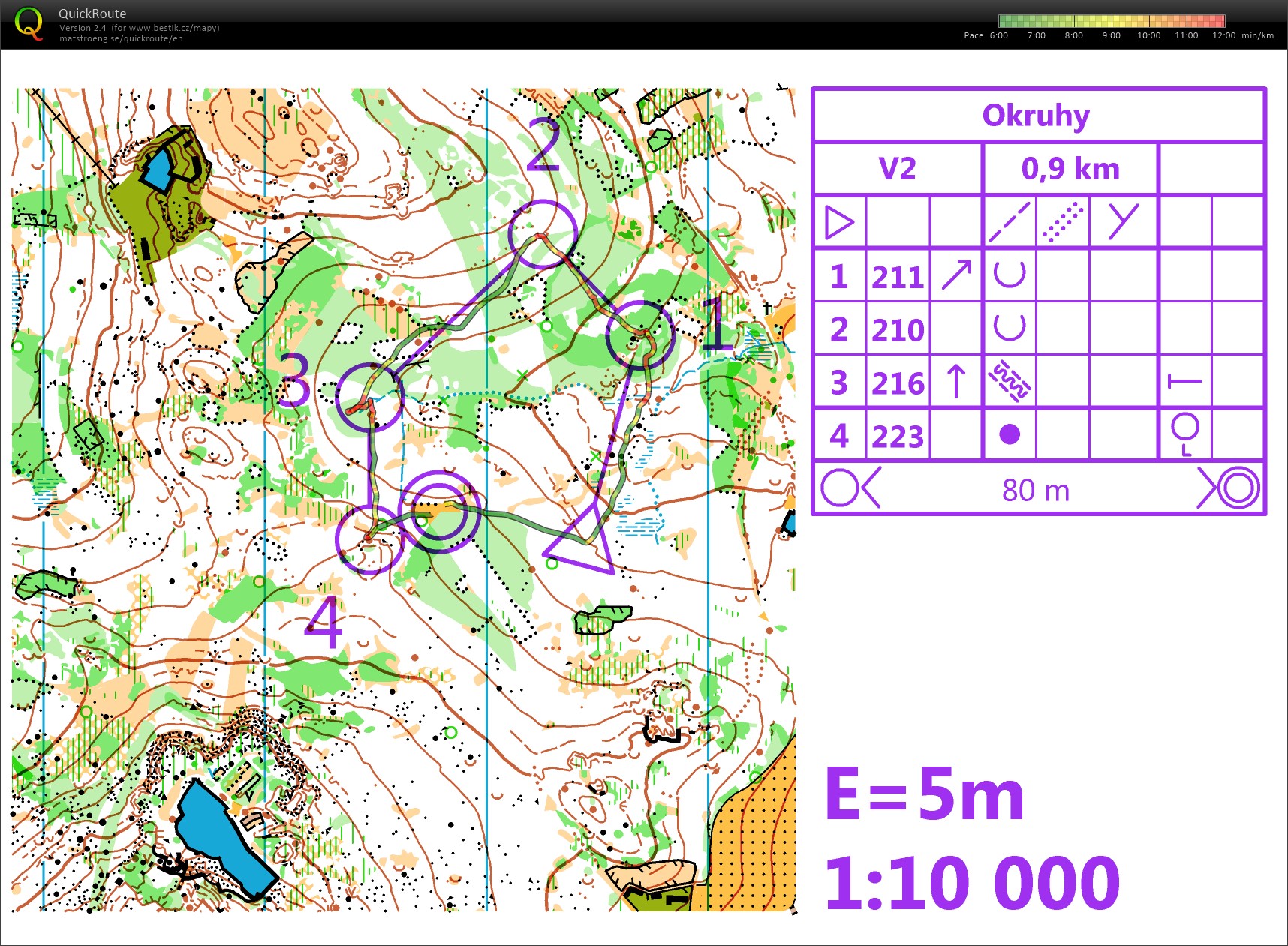Open the matstroeng.se/quickroute/en link
The height and width of the screenshot is (946, 1288).
121,38
